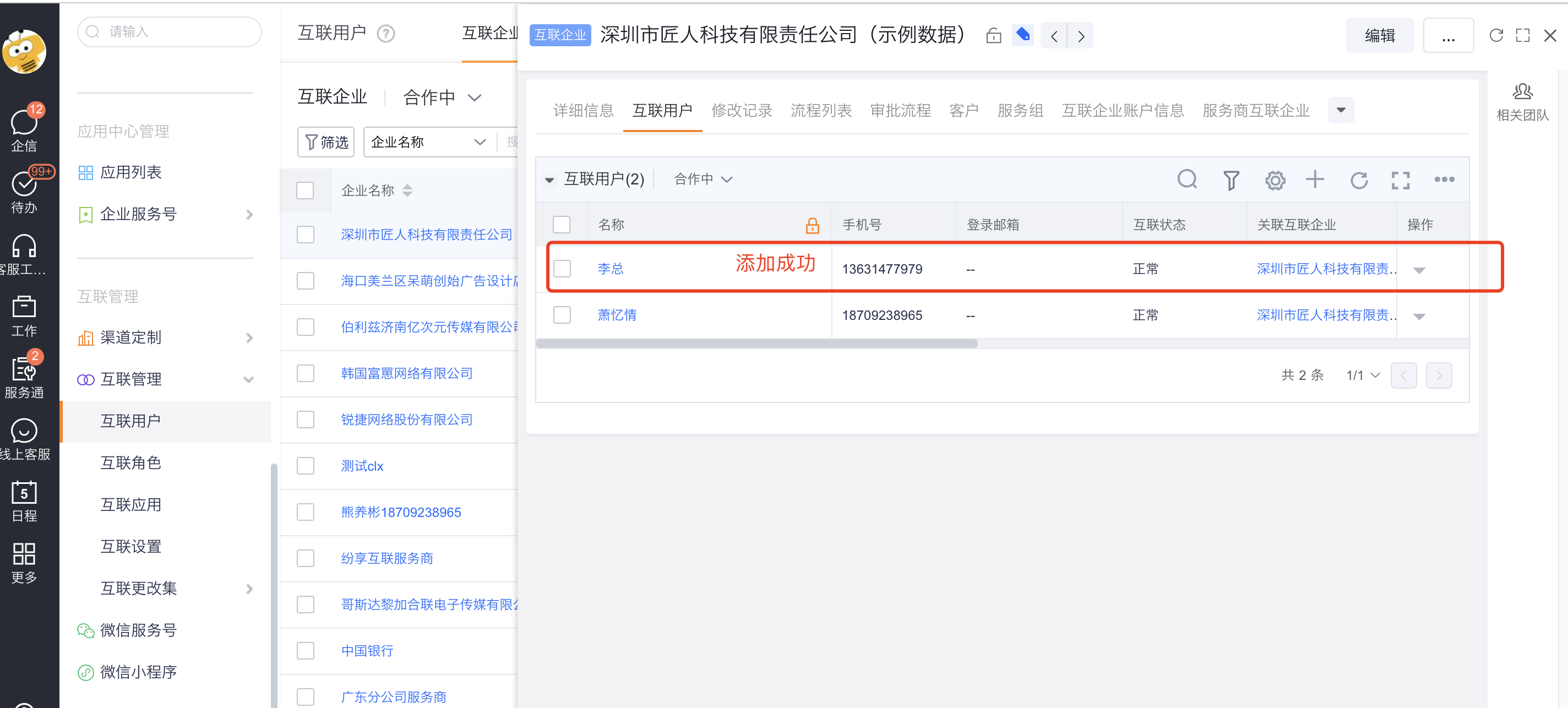This screenshot has width=1568, height=708.
Task: Collapse the 互联管理 menu group
Action: tap(248, 379)
